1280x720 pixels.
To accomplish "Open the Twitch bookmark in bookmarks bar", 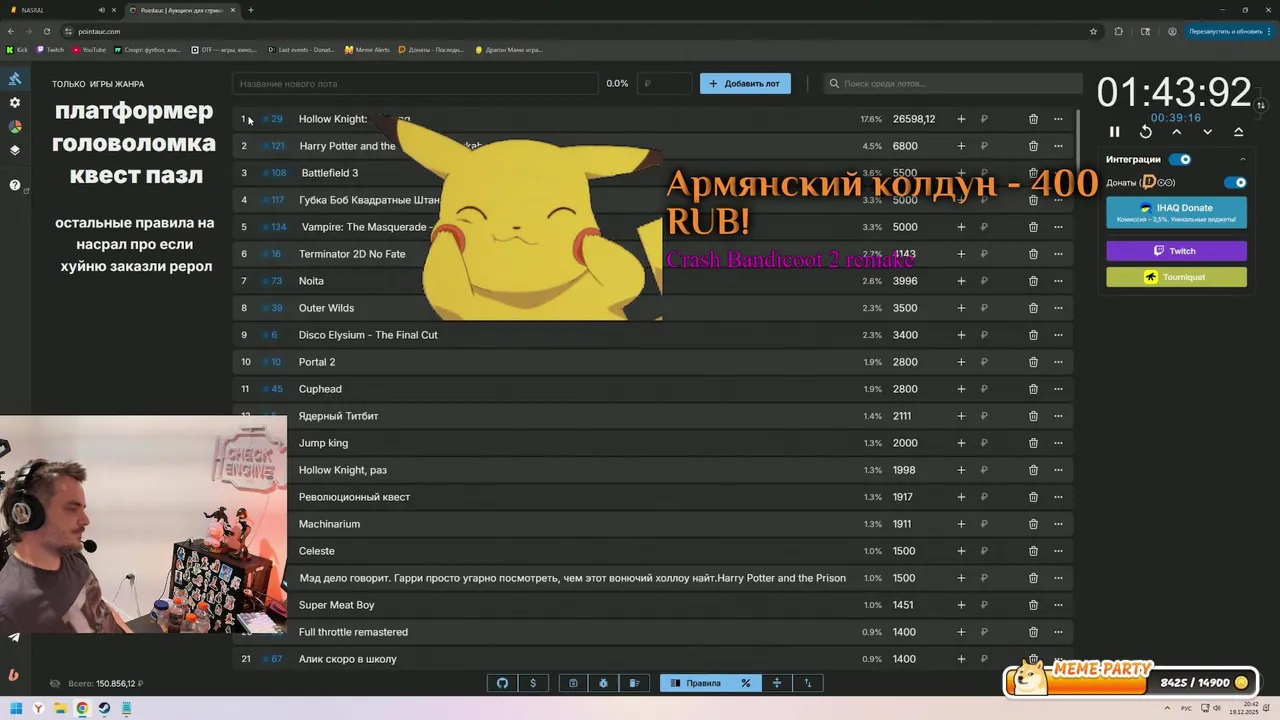I will coord(50,49).
